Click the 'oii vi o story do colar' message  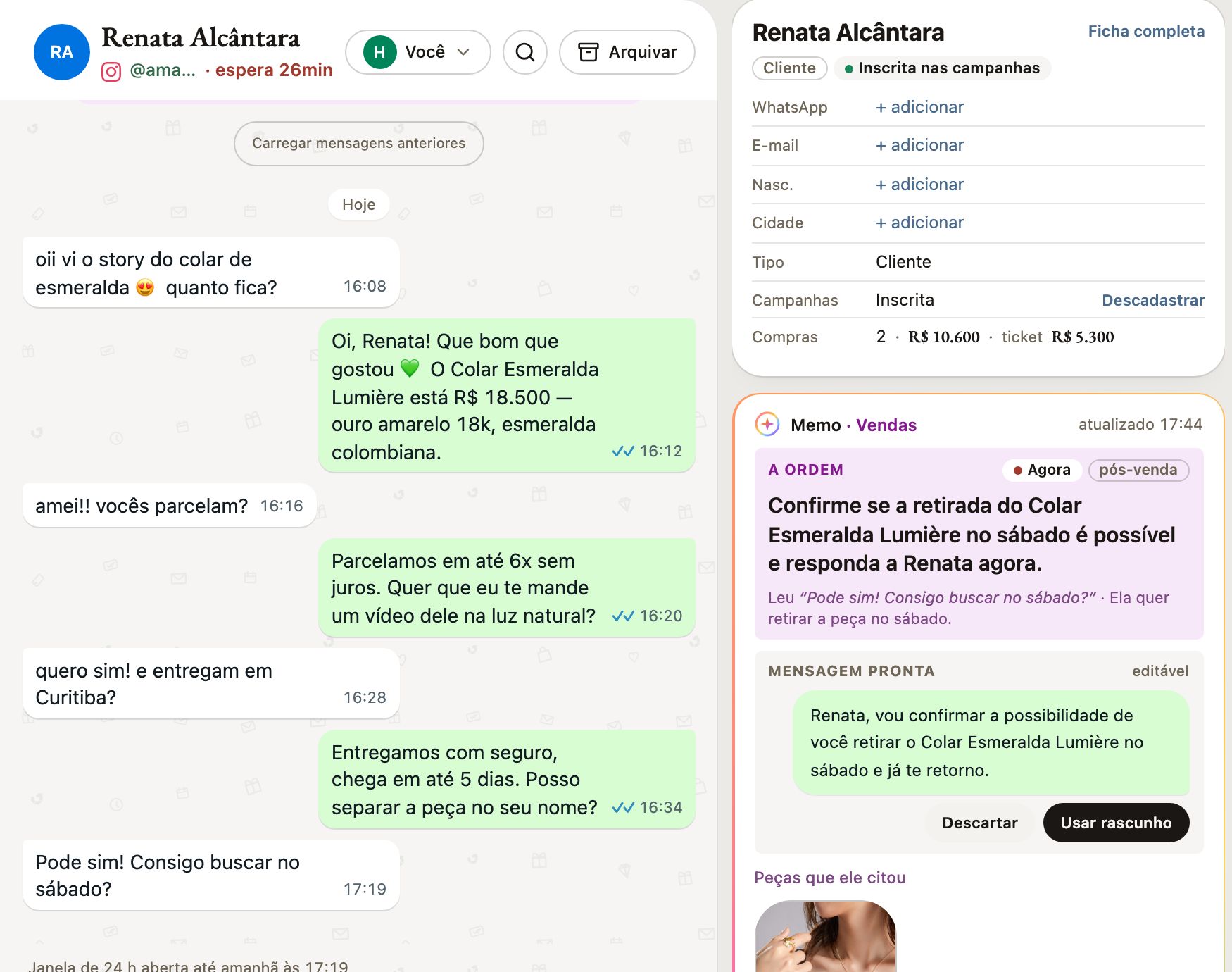(211, 273)
